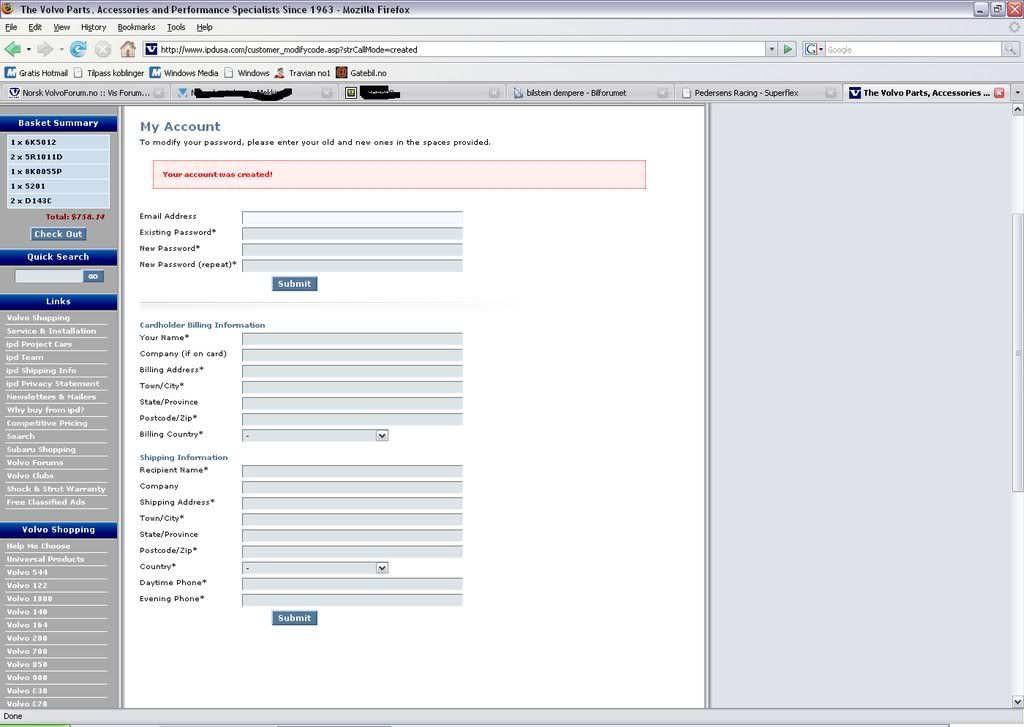Click the Volvo 850 sidebar link
This screenshot has height=727, width=1024.
(27, 664)
